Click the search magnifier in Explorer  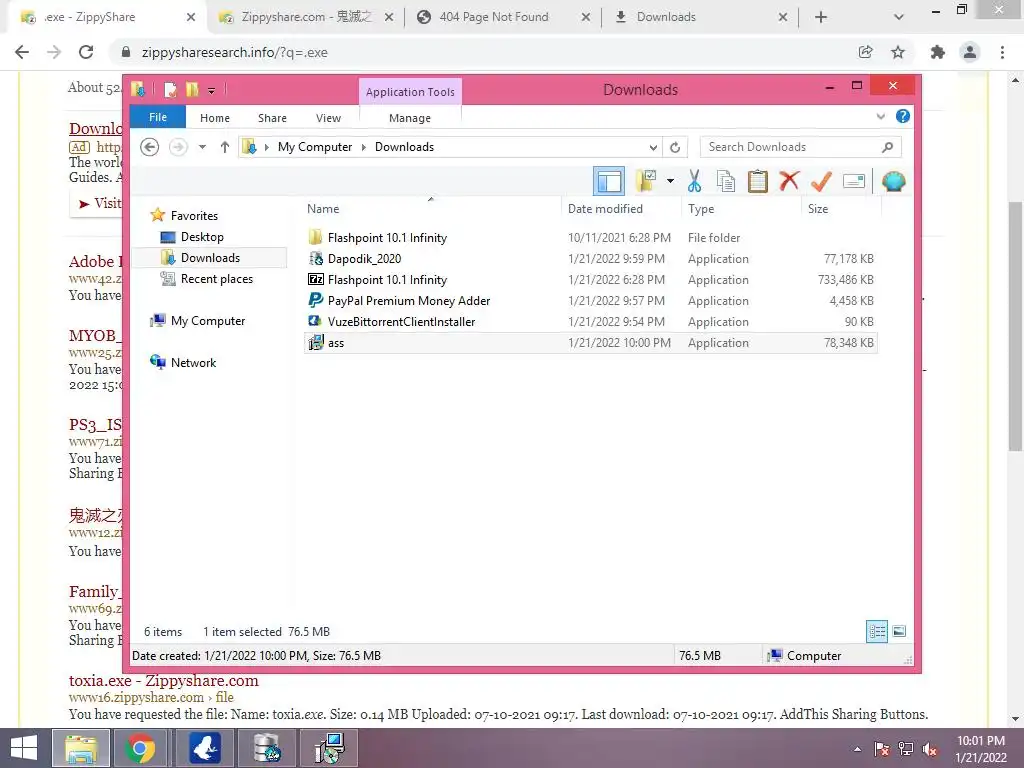coord(888,147)
